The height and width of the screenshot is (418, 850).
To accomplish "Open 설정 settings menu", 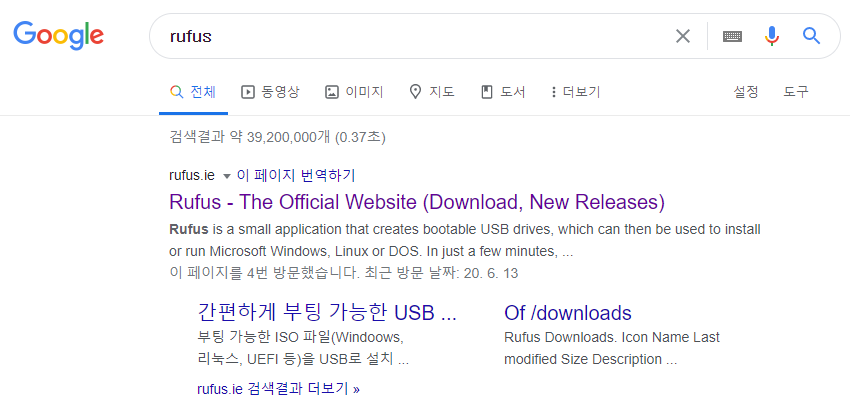I will click(745, 92).
